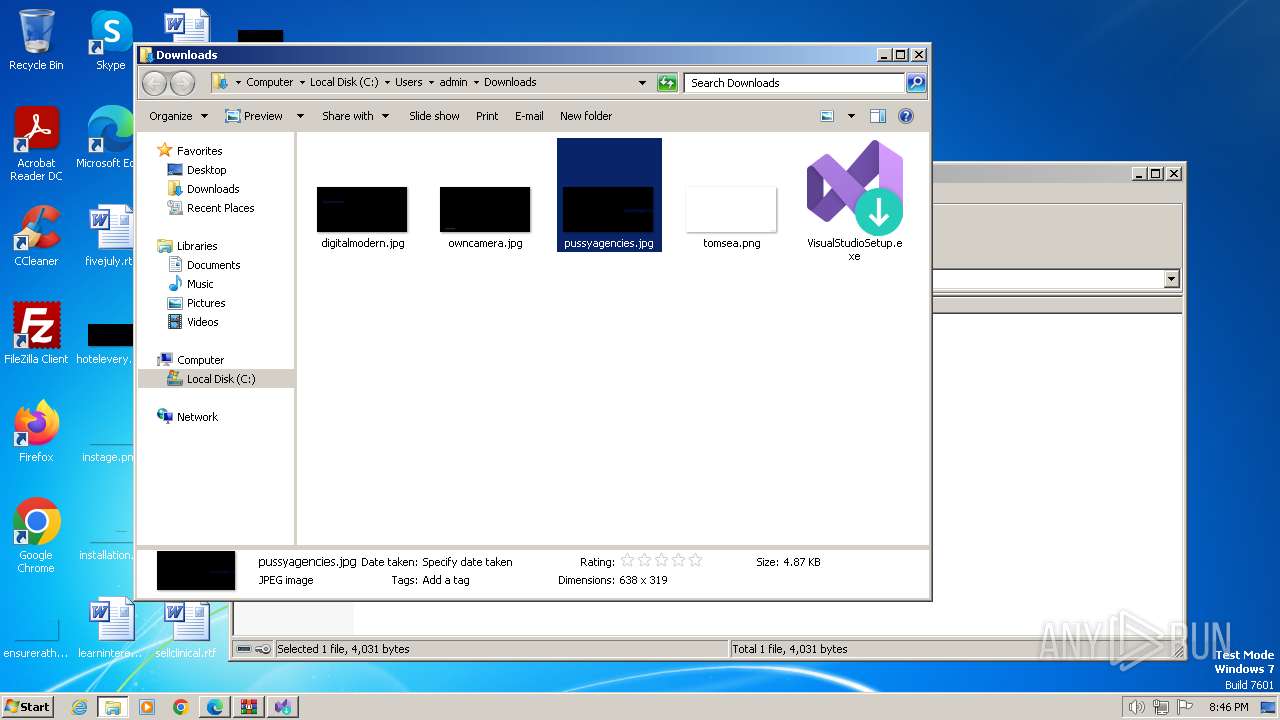Image resolution: width=1280 pixels, height=720 pixels.
Task: Click the Back navigation arrow in Explorer
Action: click(154, 83)
